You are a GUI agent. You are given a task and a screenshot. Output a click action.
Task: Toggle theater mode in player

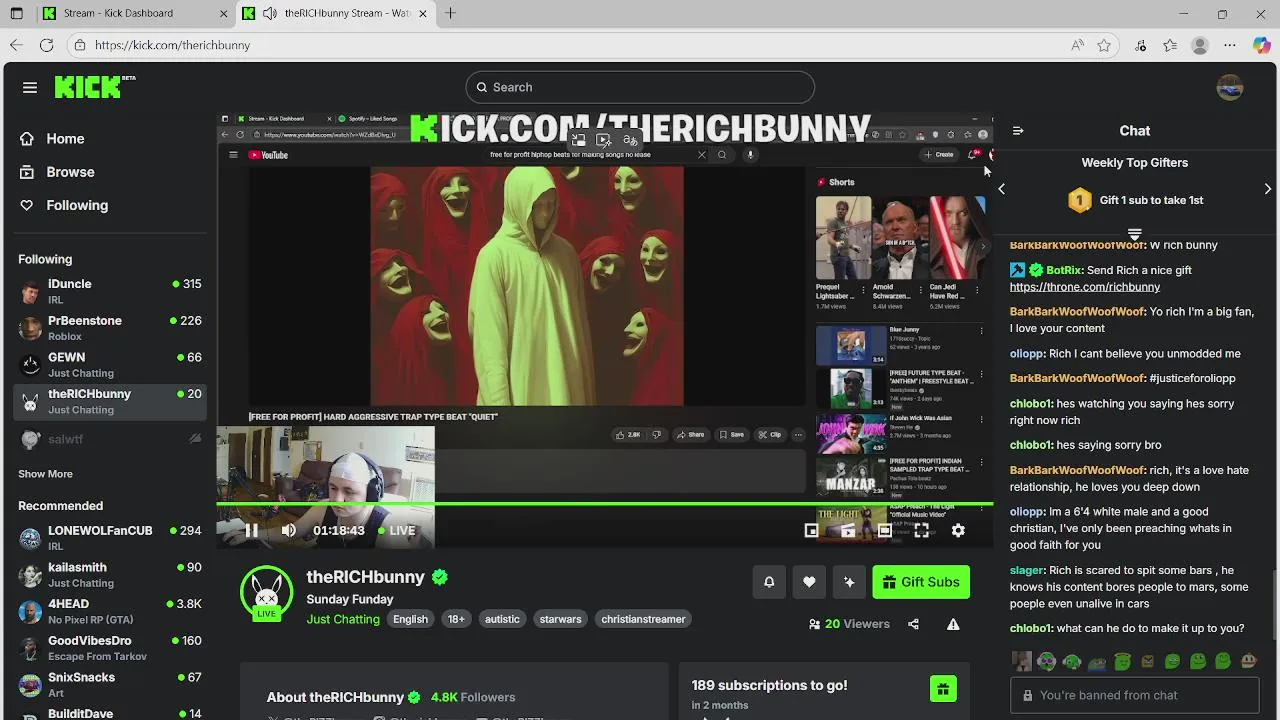pyautogui.click(x=885, y=531)
